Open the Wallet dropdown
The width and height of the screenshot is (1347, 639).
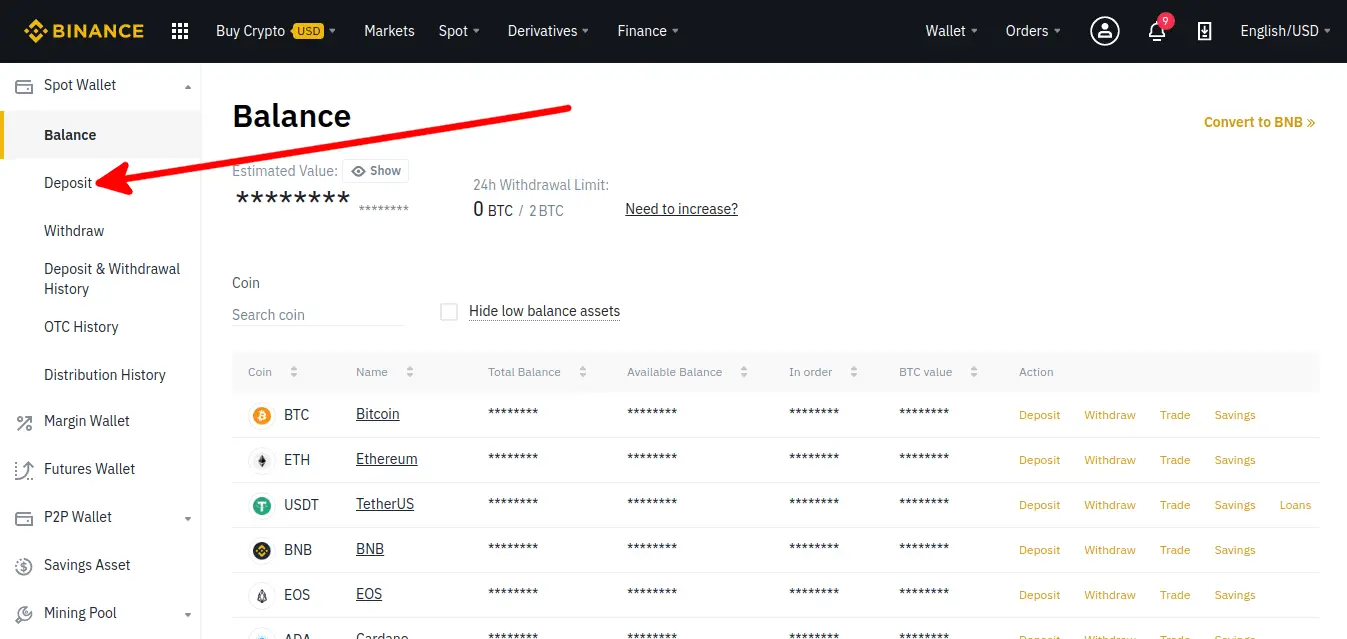tap(952, 31)
